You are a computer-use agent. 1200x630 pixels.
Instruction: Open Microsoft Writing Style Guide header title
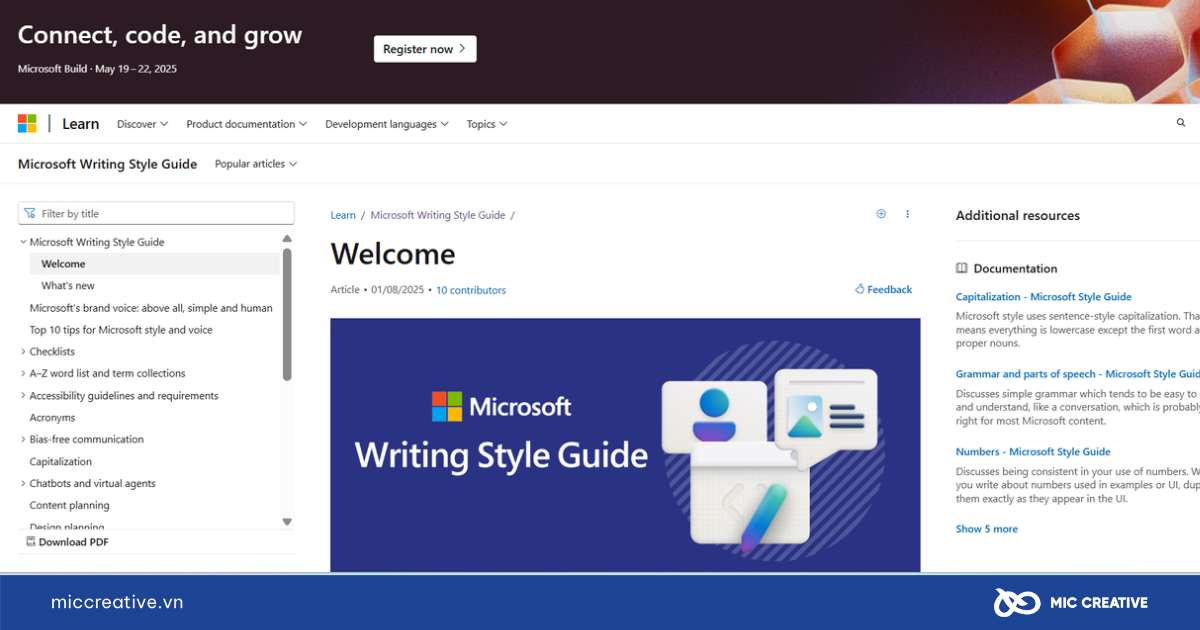[108, 164]
